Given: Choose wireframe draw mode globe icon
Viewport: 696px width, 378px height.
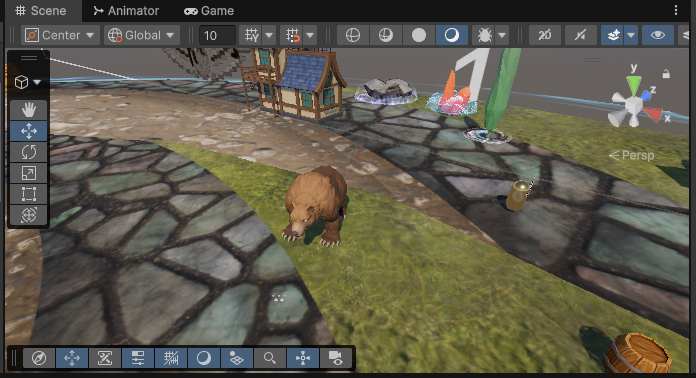Looking at the screenshot, I should pos(353,35).
